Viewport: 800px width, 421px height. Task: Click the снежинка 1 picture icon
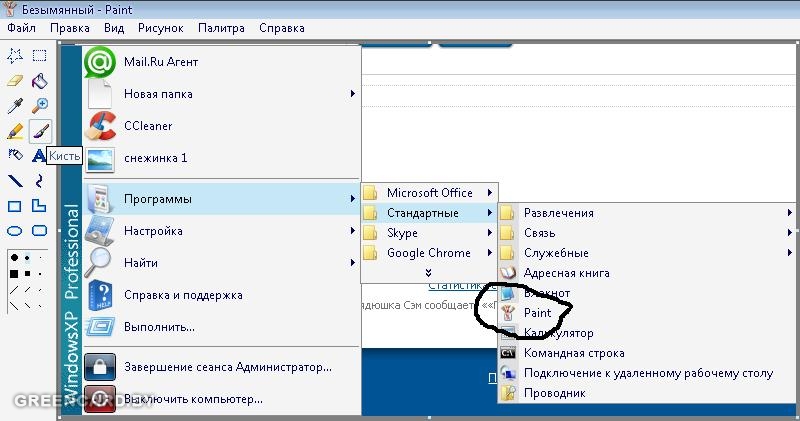[100, 158]
